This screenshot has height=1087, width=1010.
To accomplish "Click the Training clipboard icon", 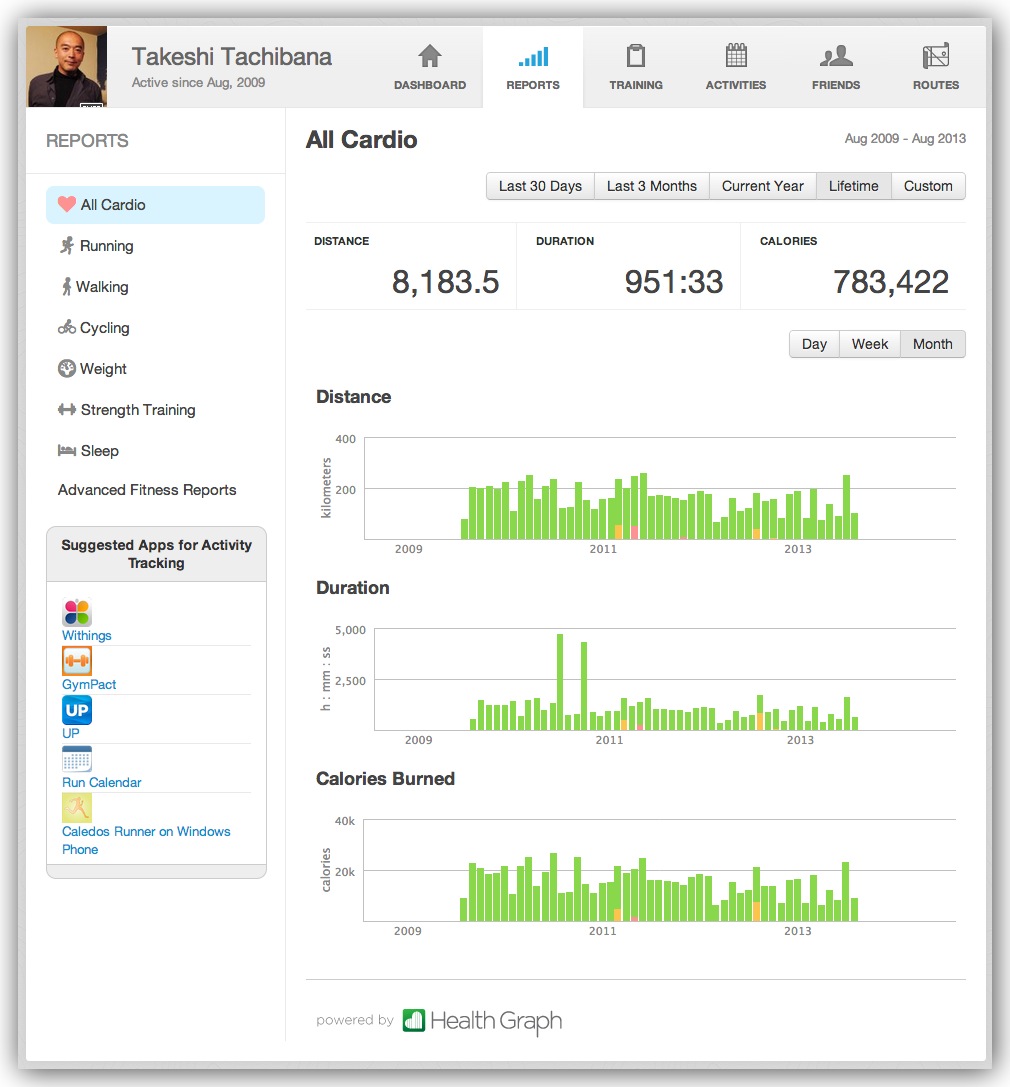I will (x=635, y=56).
